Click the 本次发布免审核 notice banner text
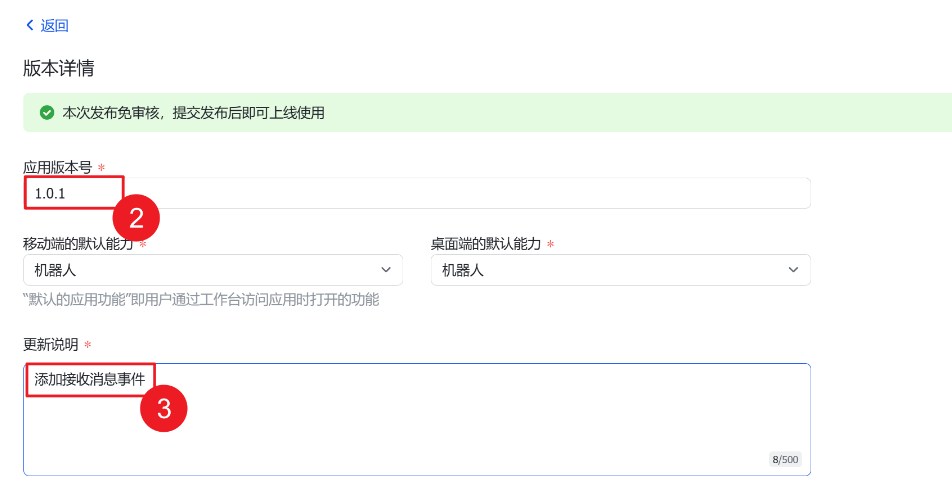This screenshot has width=952, height=494. coord(193,113)
